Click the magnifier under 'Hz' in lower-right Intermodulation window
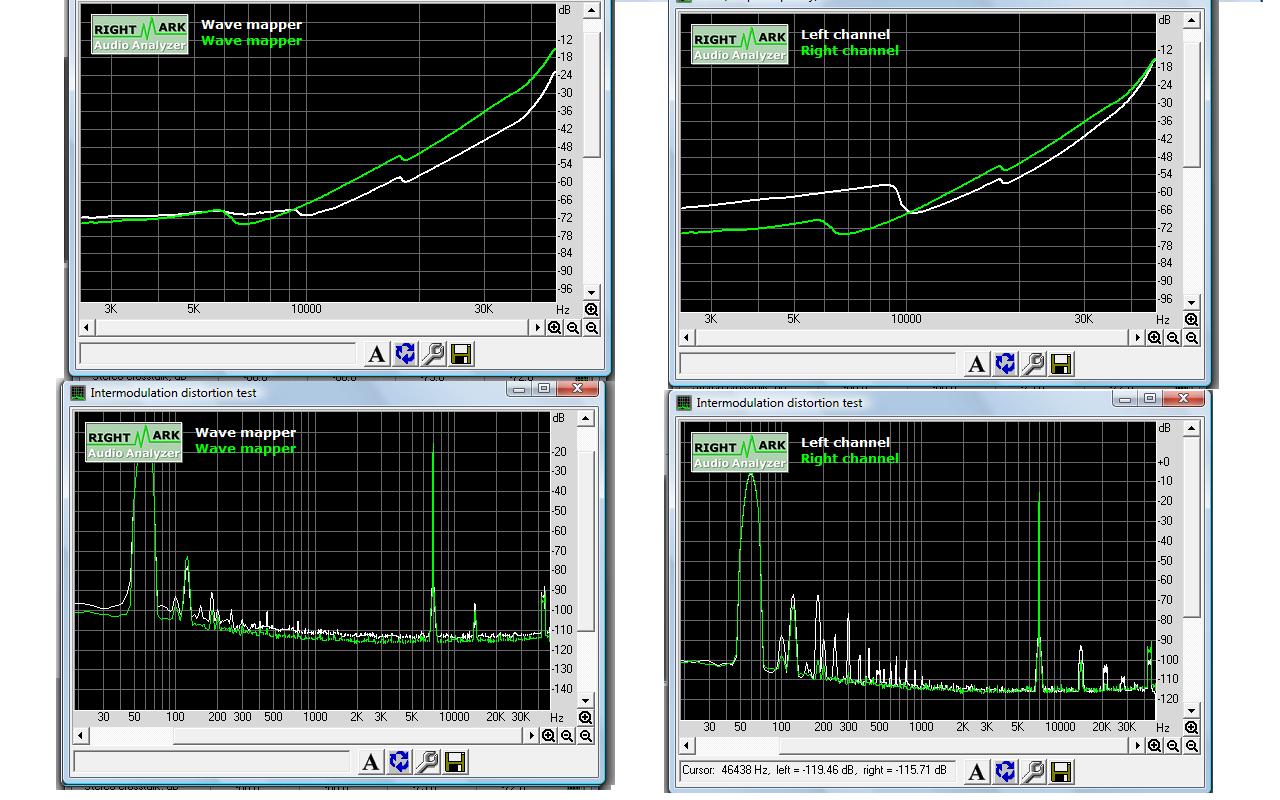This screenshot has width=1280, height=800. [1192, 728]
